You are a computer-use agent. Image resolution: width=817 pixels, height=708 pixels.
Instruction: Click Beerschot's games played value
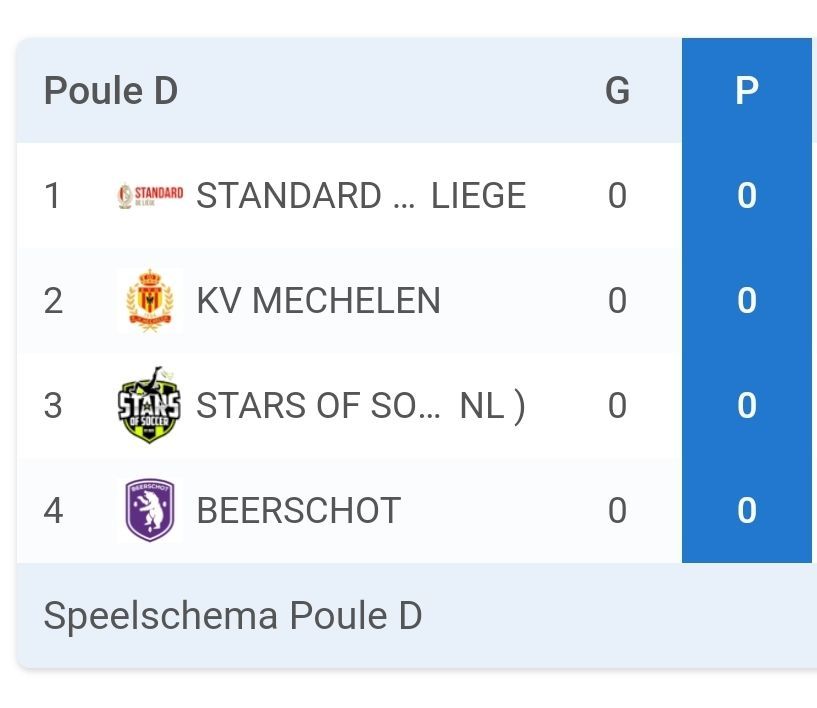(617, 510)
